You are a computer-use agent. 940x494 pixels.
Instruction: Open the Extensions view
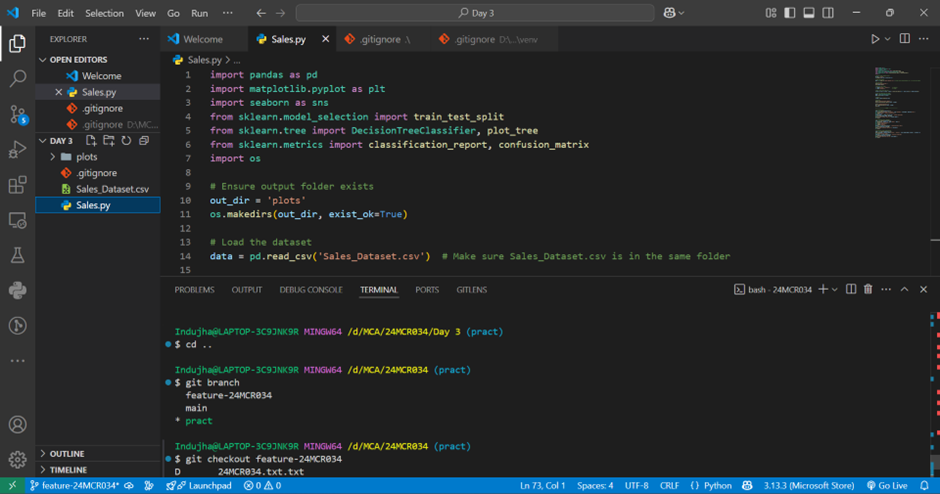click(x=17, y=185)
